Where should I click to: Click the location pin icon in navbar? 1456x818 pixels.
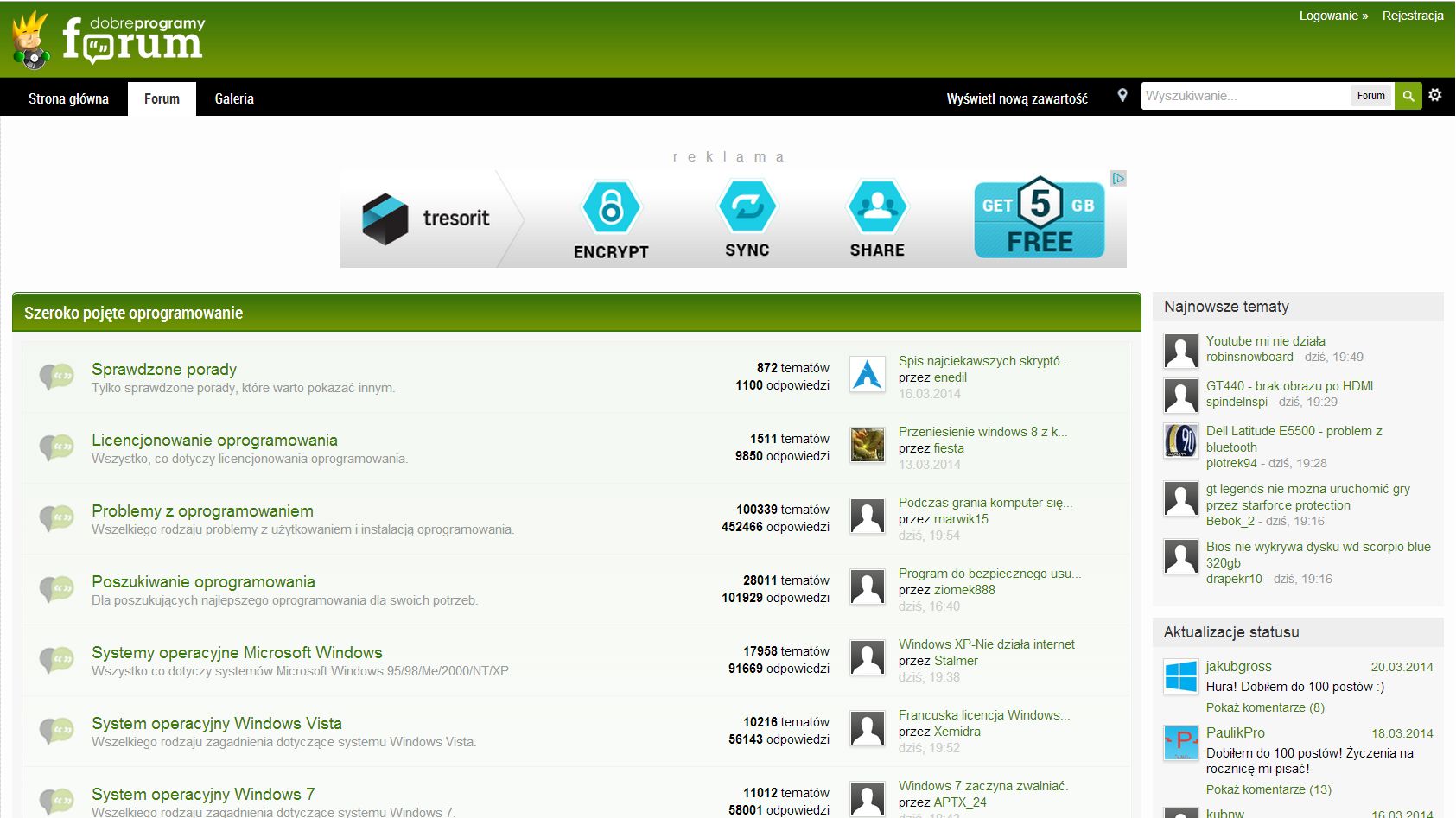click(x=1122, y=95)
